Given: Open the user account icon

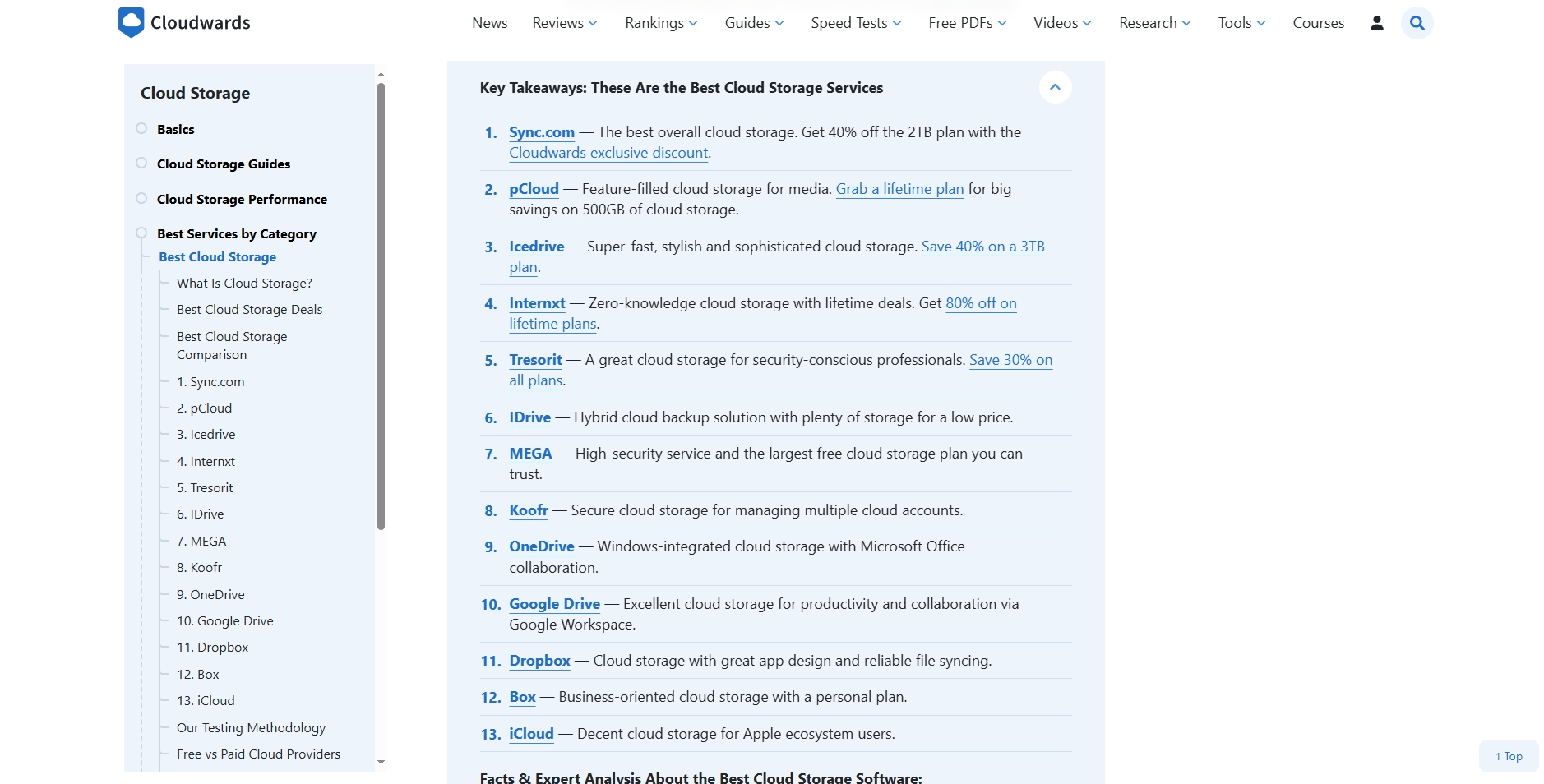Looking at the screenshot, I should coord(1377,23).
